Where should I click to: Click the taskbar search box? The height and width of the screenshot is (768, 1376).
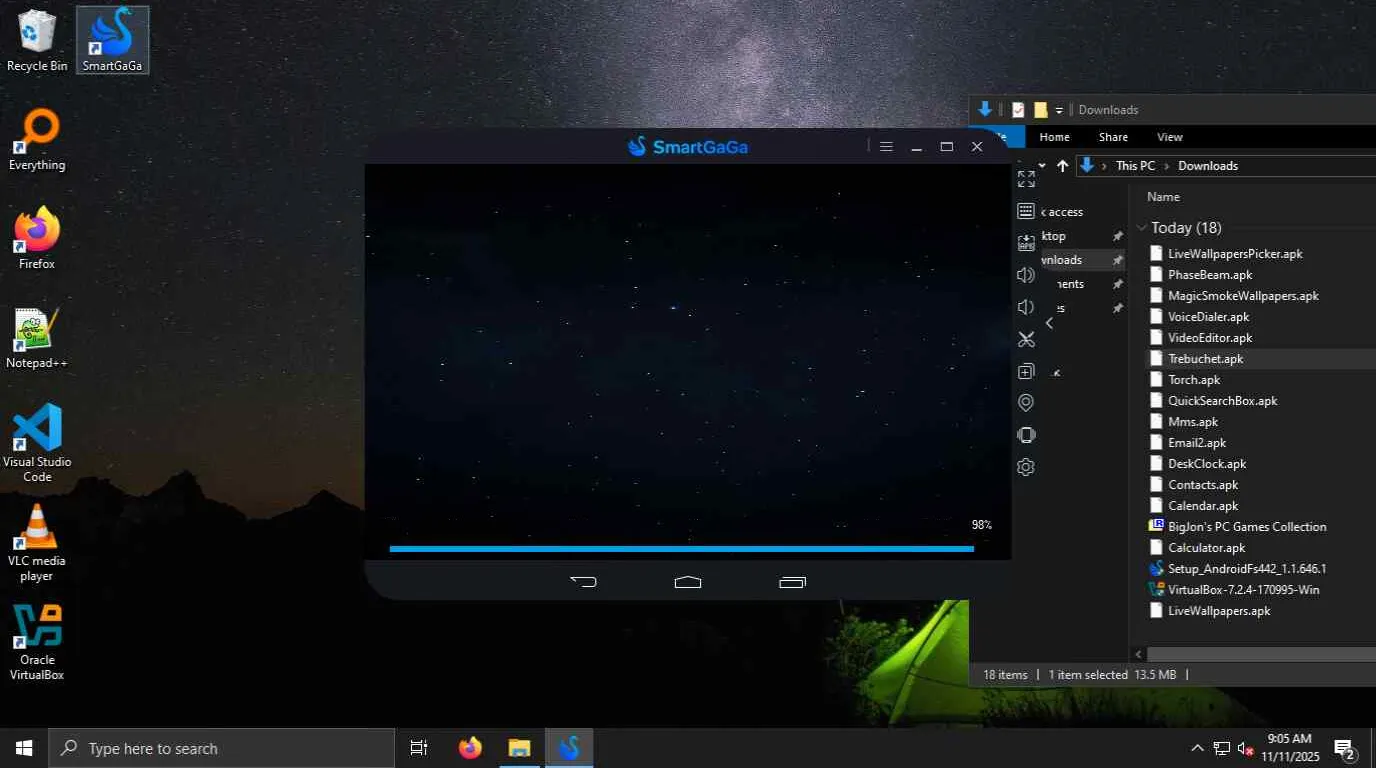click(222, 748)
